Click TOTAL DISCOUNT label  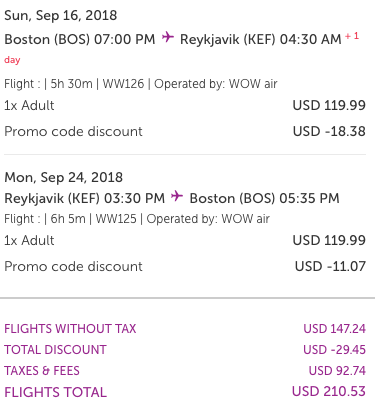tap(55, 350)
